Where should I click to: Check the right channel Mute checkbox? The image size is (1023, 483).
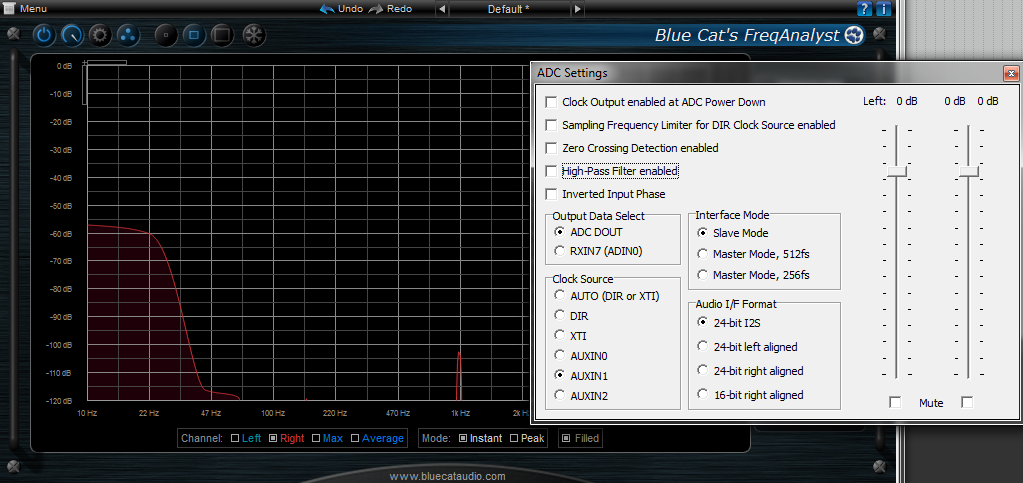point(967,402)
